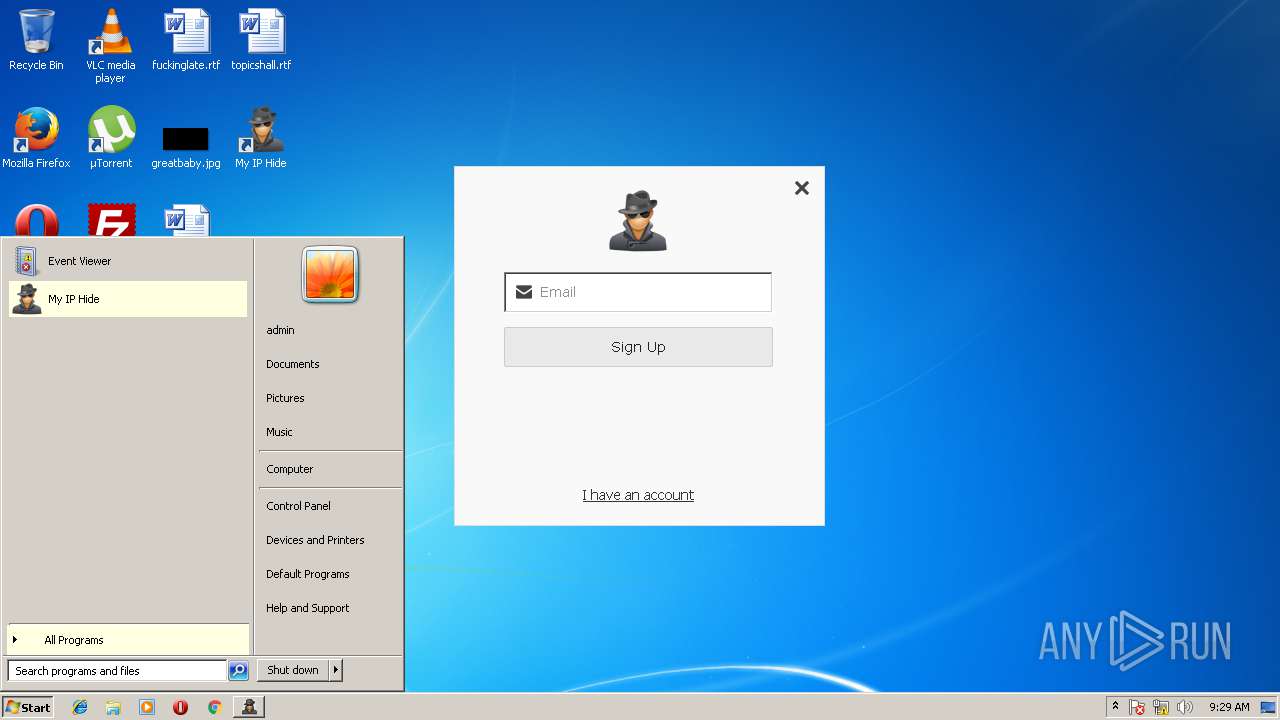The image size is (1280, 720).
Task: Open Windows Explorer folder icon on taskbar
Action: 113,707
